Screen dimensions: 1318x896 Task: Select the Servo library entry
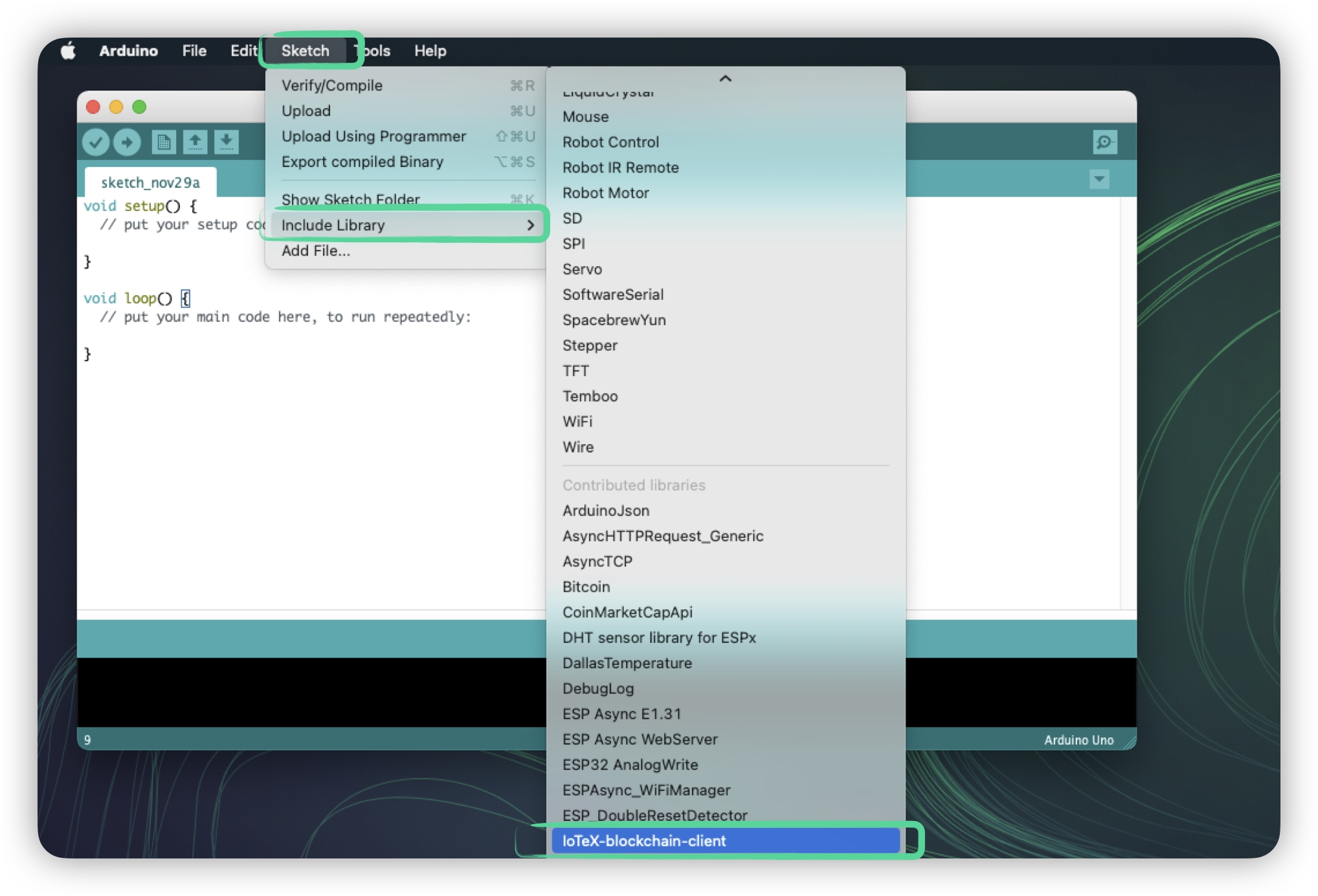click(582, 269)
